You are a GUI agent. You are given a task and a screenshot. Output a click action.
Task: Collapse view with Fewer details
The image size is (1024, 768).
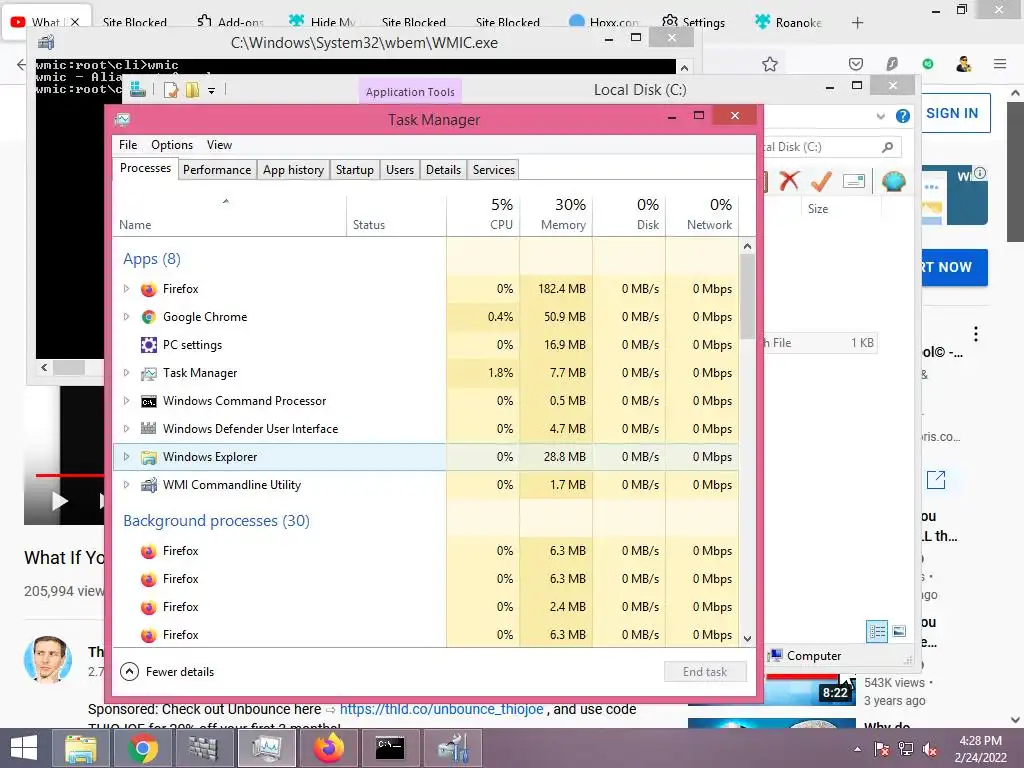(168, 671)
